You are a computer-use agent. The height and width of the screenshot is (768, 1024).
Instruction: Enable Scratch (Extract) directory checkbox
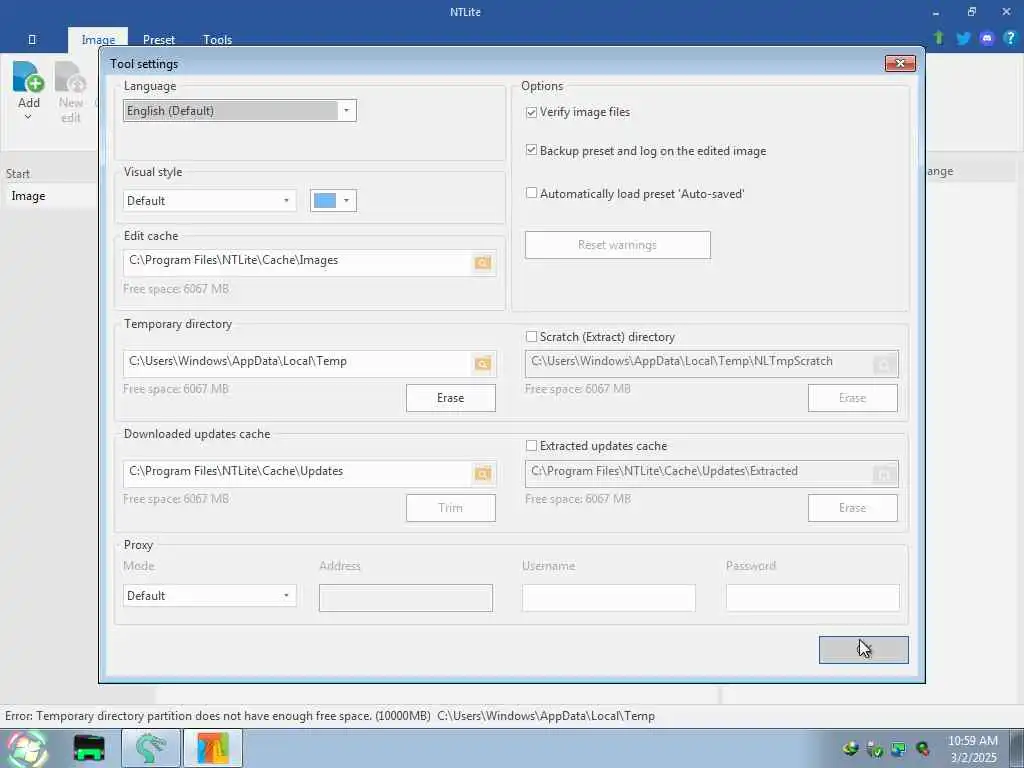(x=532, y=337)
